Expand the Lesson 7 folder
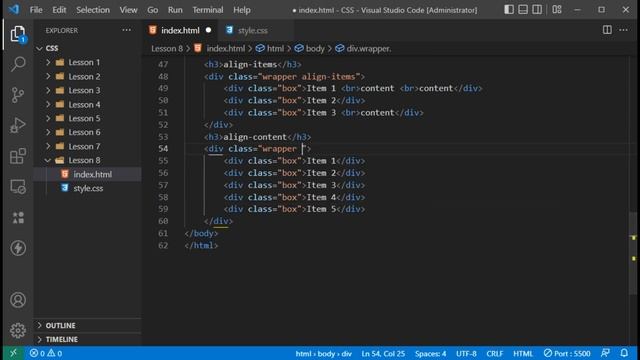This screenshot has height=360, width=640. pyautogui.click(x=48, y=146)
